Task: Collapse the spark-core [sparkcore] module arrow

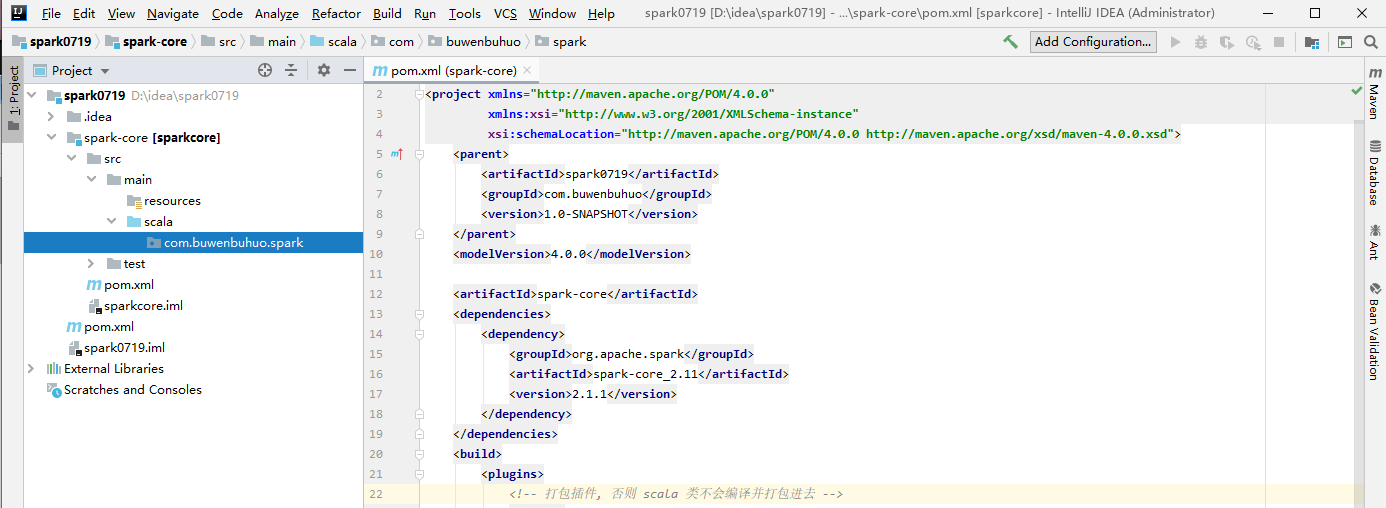Action: coord(51,138)
